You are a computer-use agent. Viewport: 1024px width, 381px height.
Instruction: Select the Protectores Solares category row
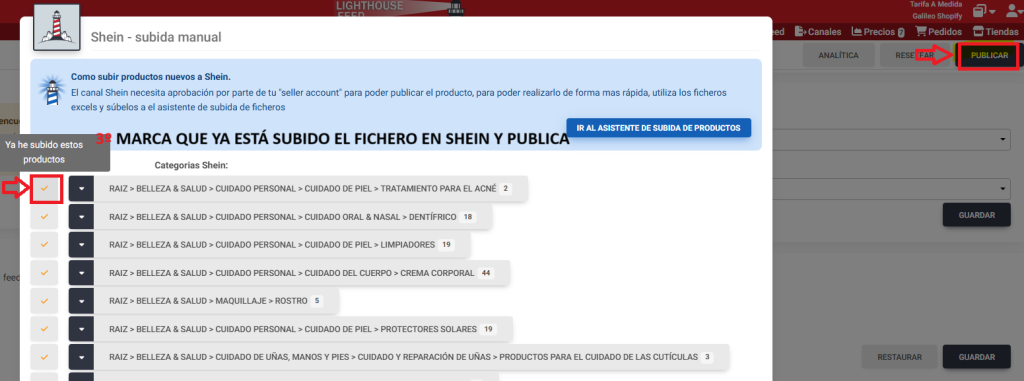[304, 329]
